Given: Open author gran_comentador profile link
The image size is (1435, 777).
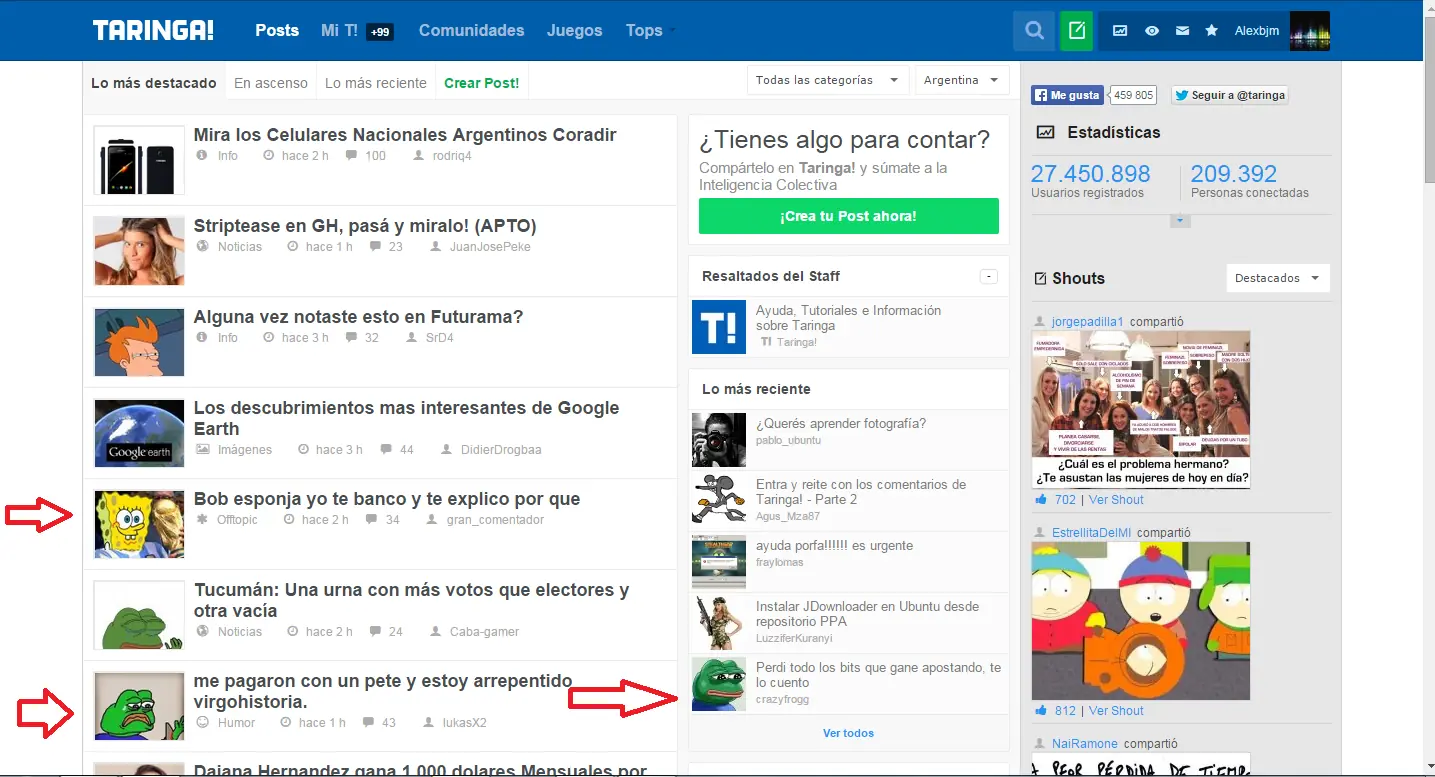Looking at the screenshot, I should click(x=495, y=520).
